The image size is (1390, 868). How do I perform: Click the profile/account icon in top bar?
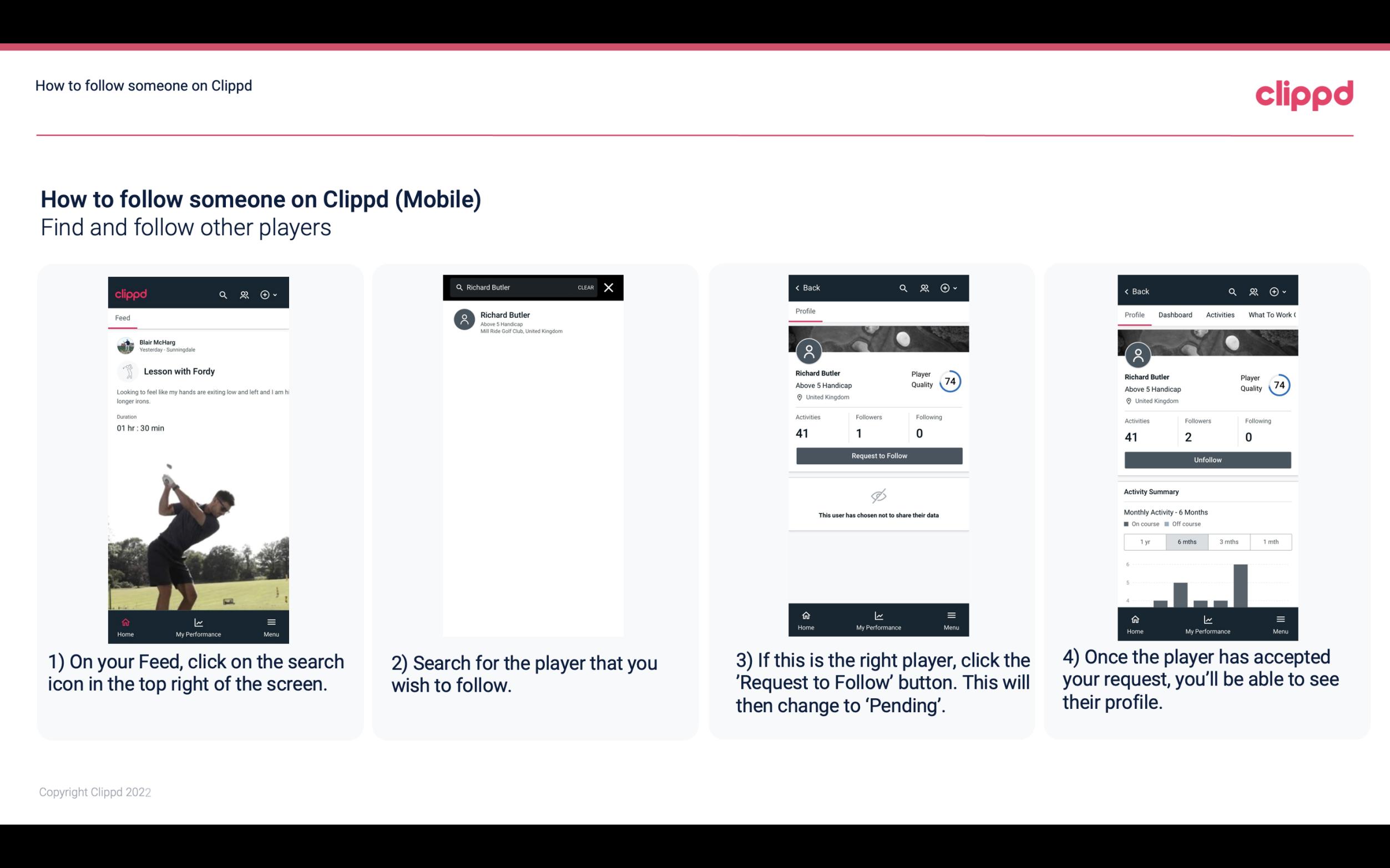click(x=243, y=293)
